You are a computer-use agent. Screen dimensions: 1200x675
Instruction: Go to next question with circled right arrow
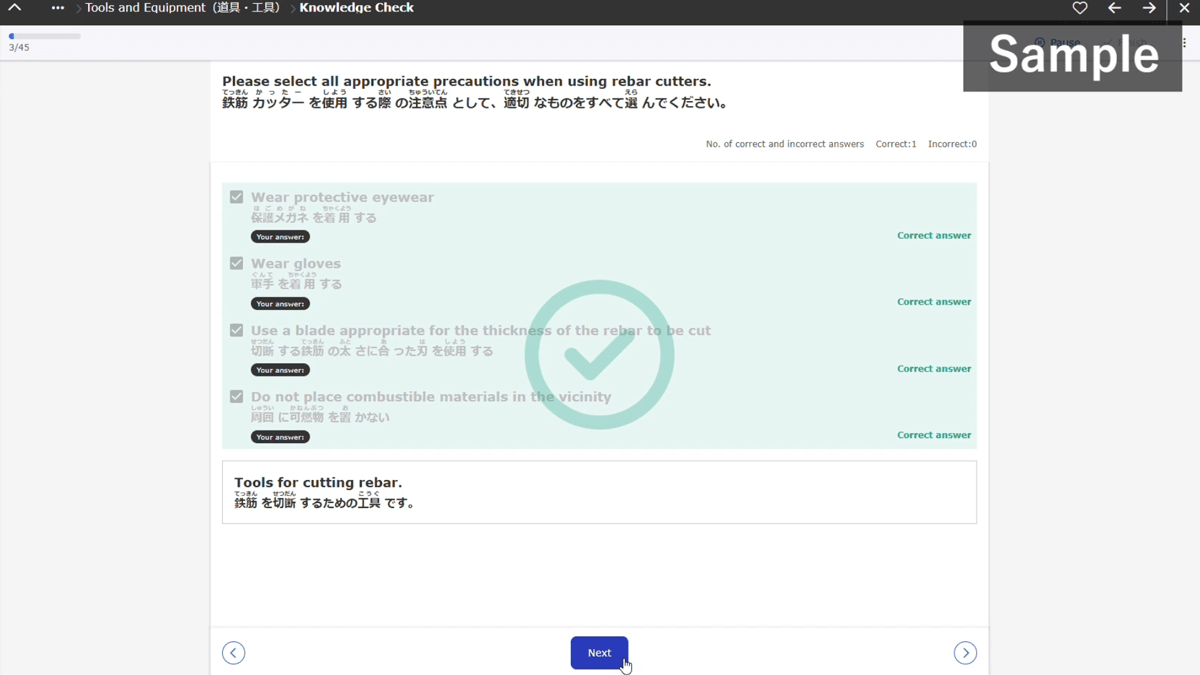[965, 653]
